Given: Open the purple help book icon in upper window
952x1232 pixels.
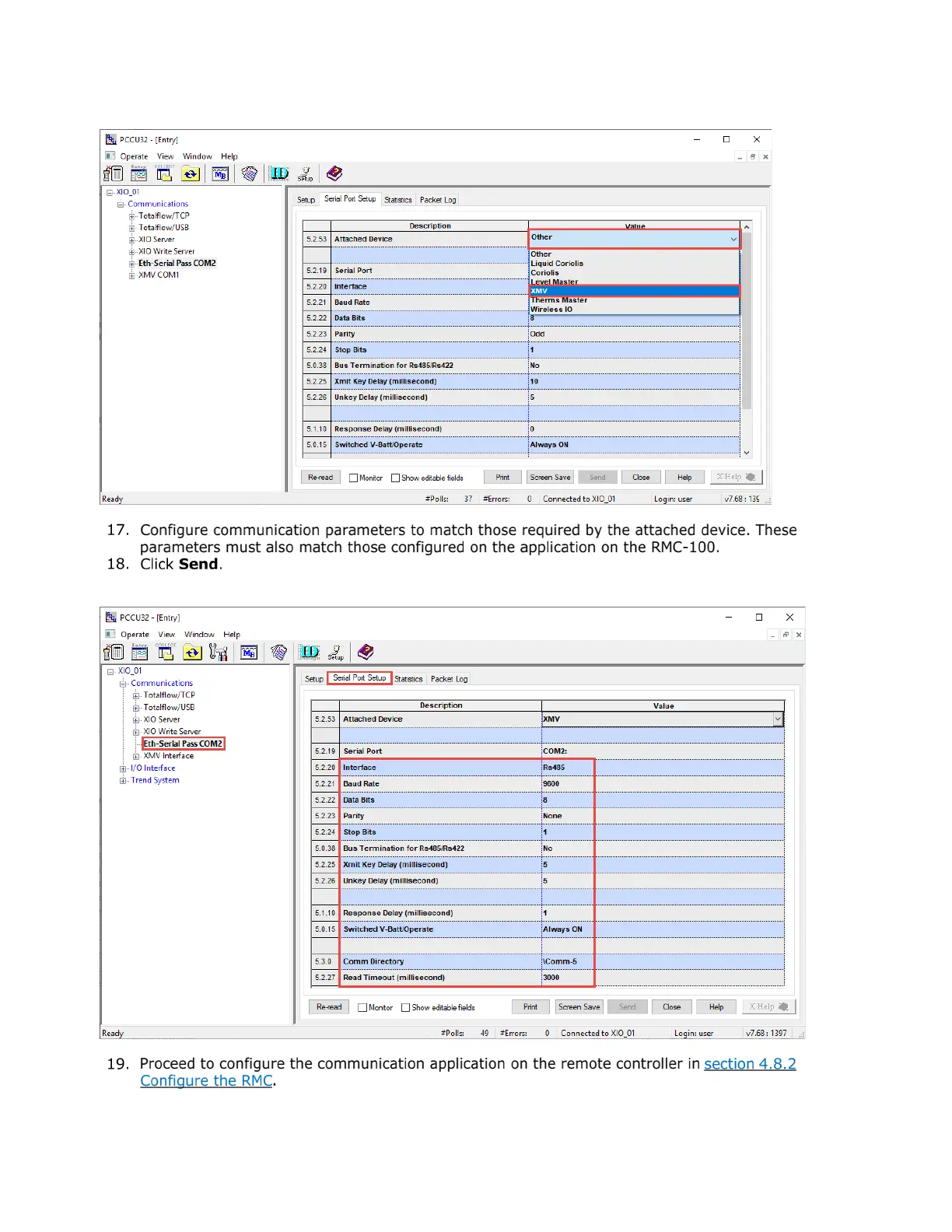Looking at the screenshot, I should (334, 173).
